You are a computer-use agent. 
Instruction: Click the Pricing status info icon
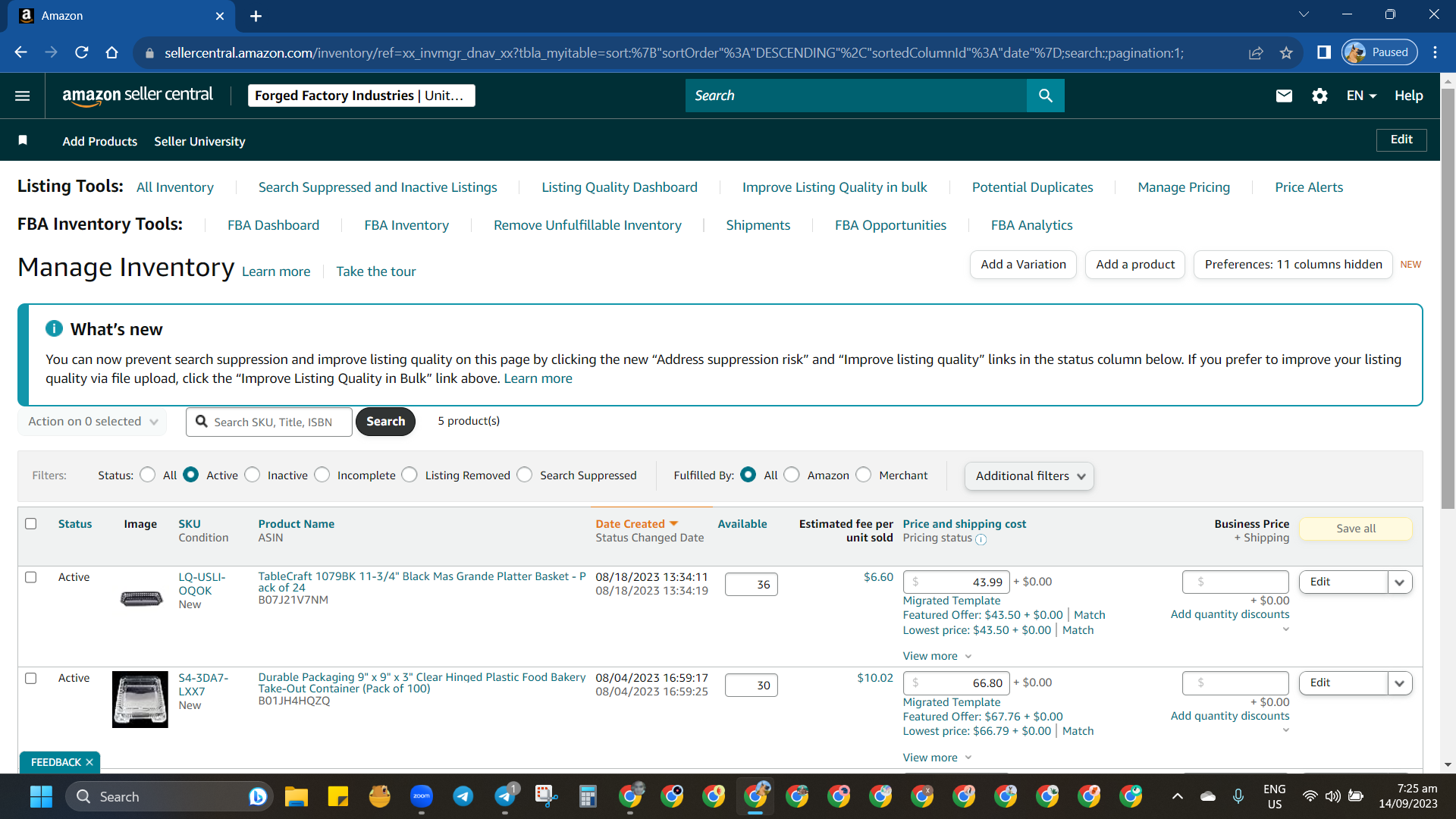(x=981, y=539)
